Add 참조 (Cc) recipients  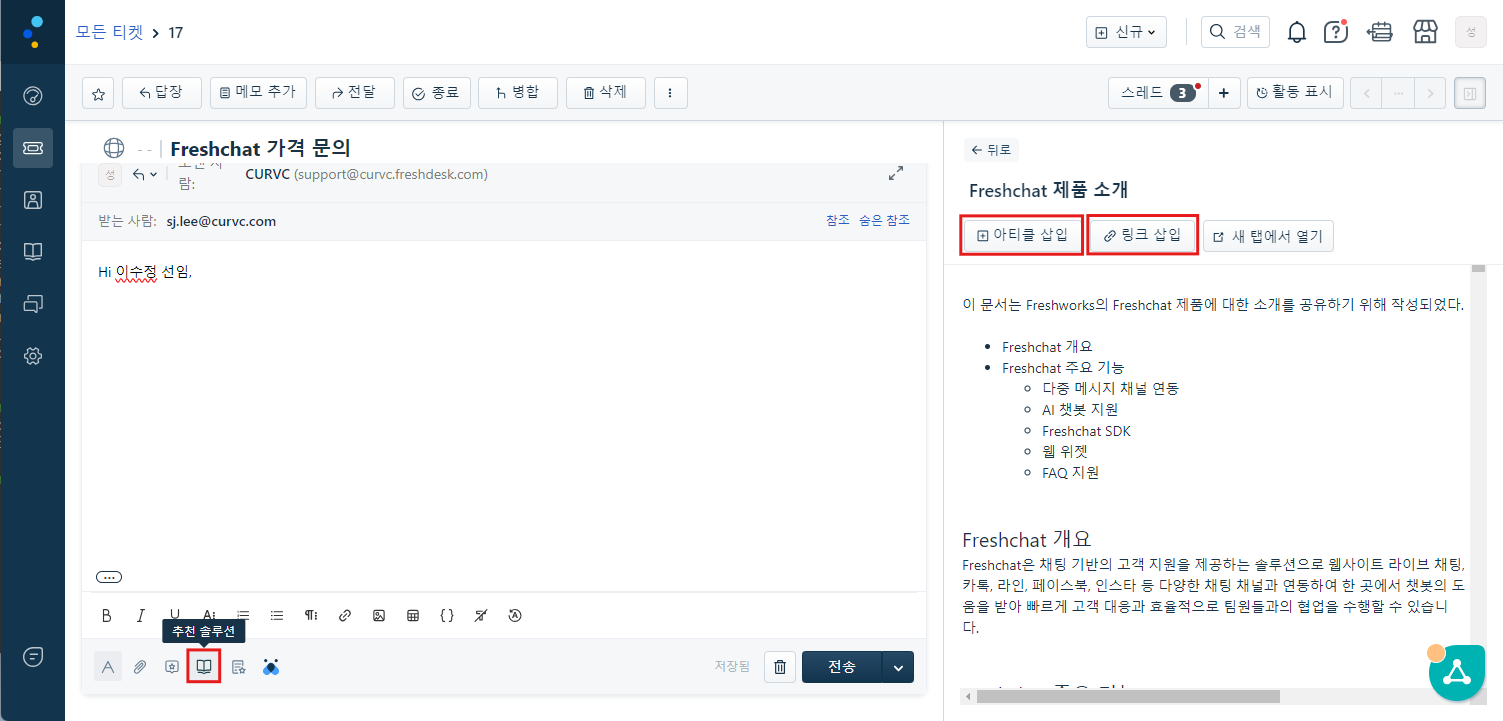coord(838,220)
